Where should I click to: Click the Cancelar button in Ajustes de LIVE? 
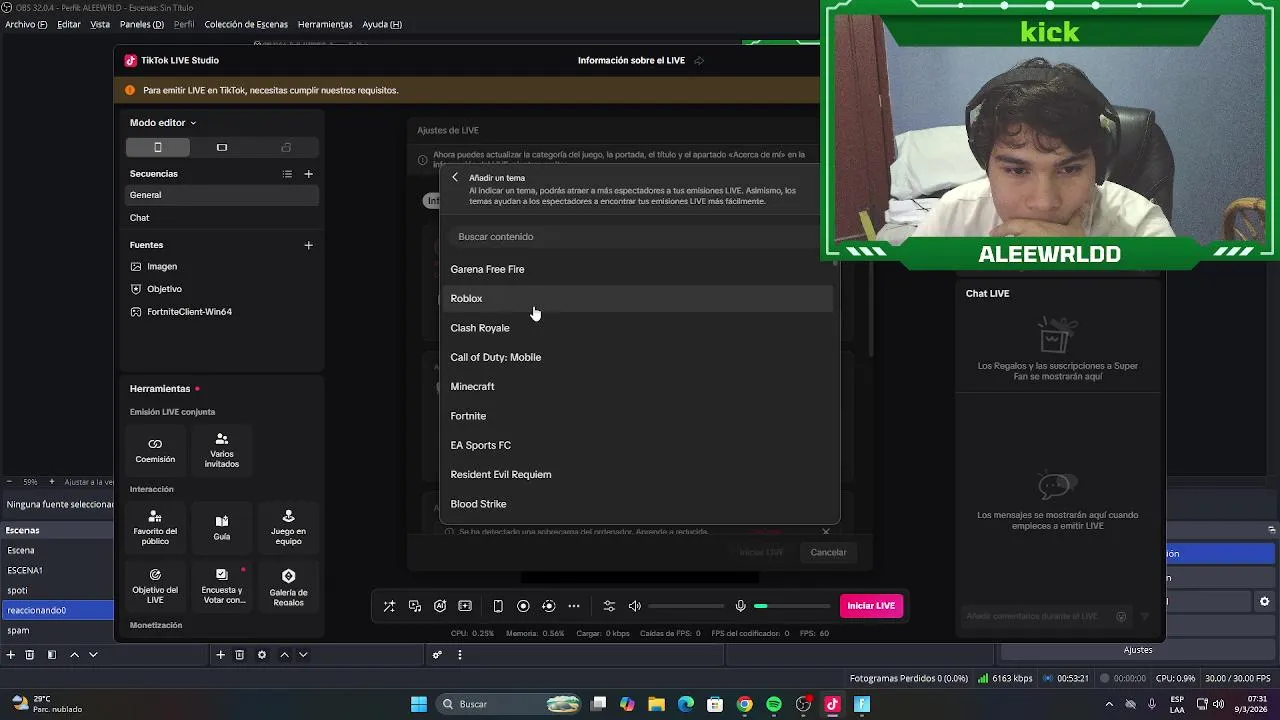pos(828,553)
